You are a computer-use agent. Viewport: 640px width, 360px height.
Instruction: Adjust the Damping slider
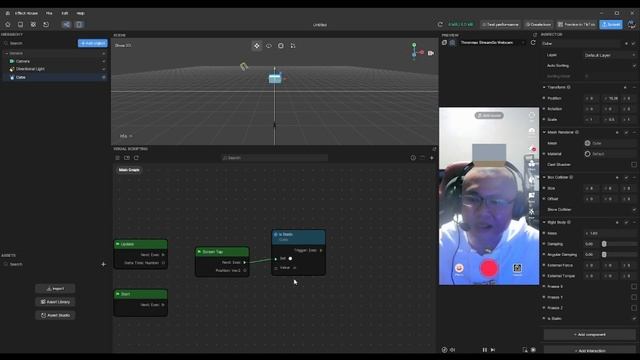[604, 244]
